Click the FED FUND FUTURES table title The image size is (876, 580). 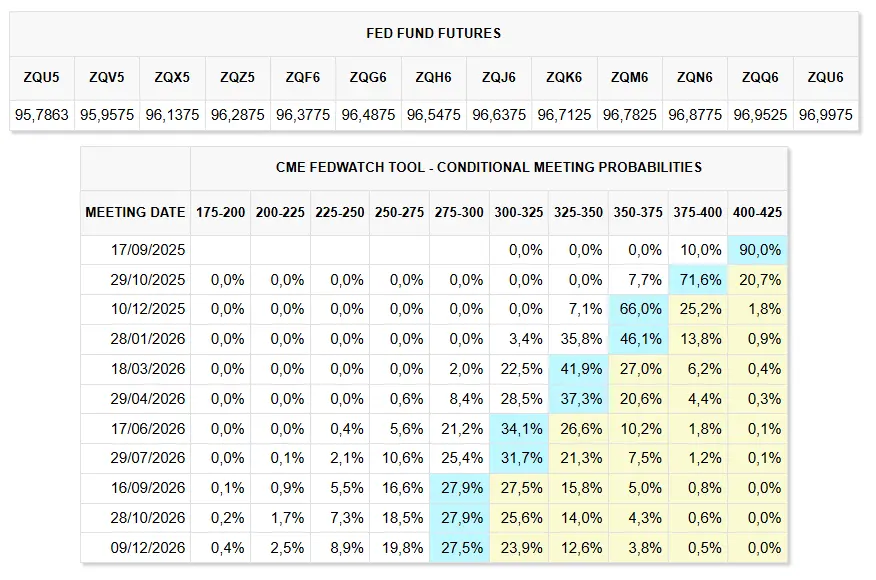(434, 33)
